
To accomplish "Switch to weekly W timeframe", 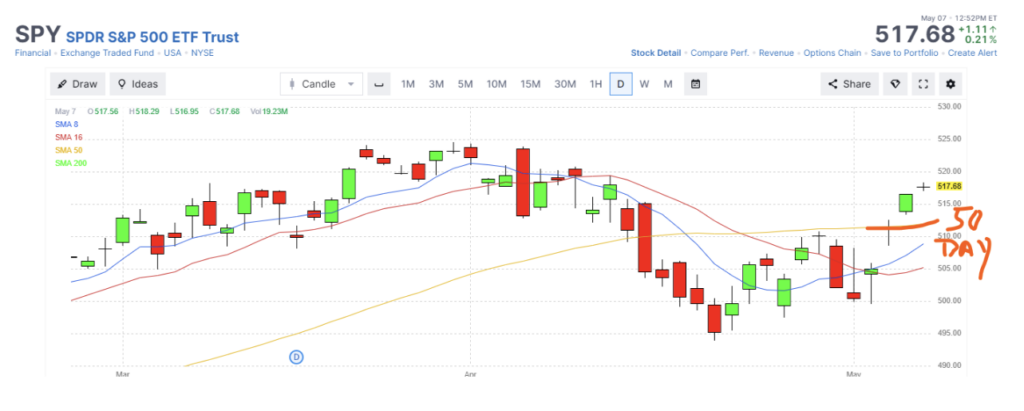I will (645, 84).
